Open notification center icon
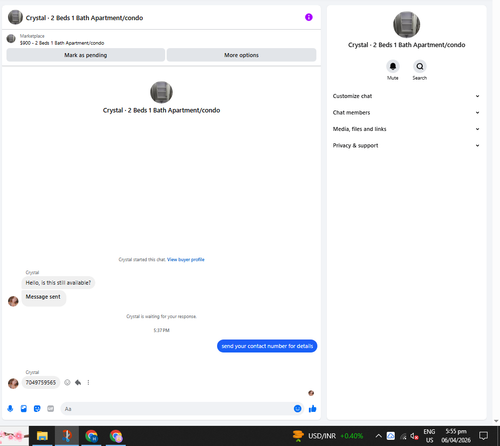500x446 pixels. pyautogui.click(x=483, y=435)
